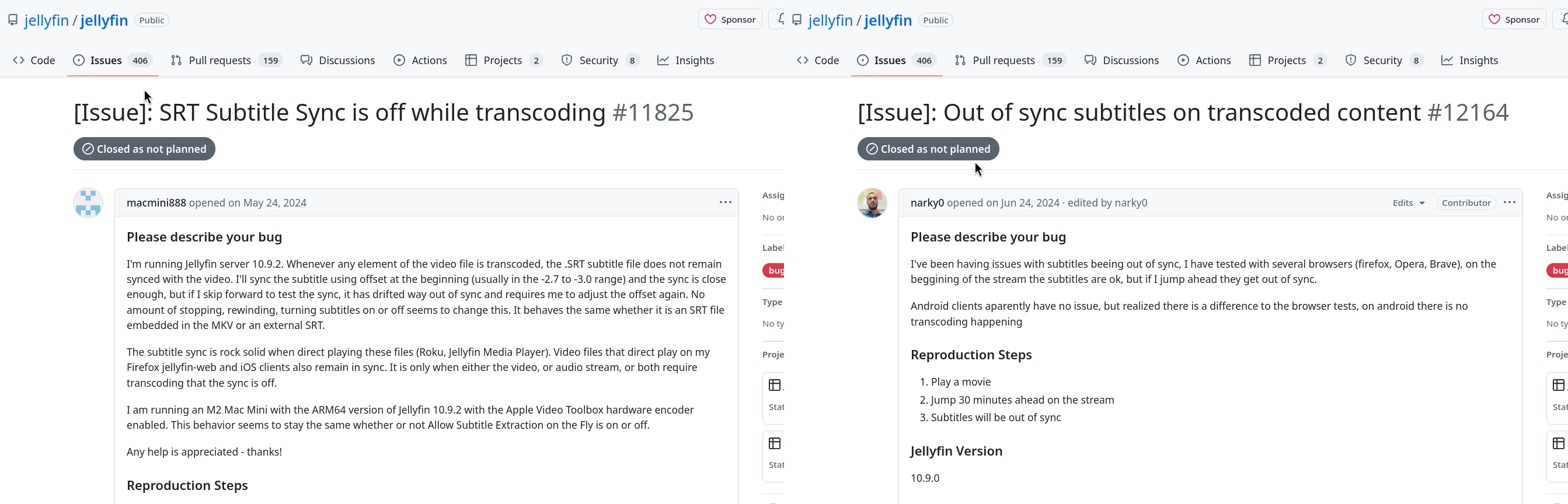Click the red bug label in issue #12164 sidebar
The image size is (1568, 504).
coord(1557,271)
